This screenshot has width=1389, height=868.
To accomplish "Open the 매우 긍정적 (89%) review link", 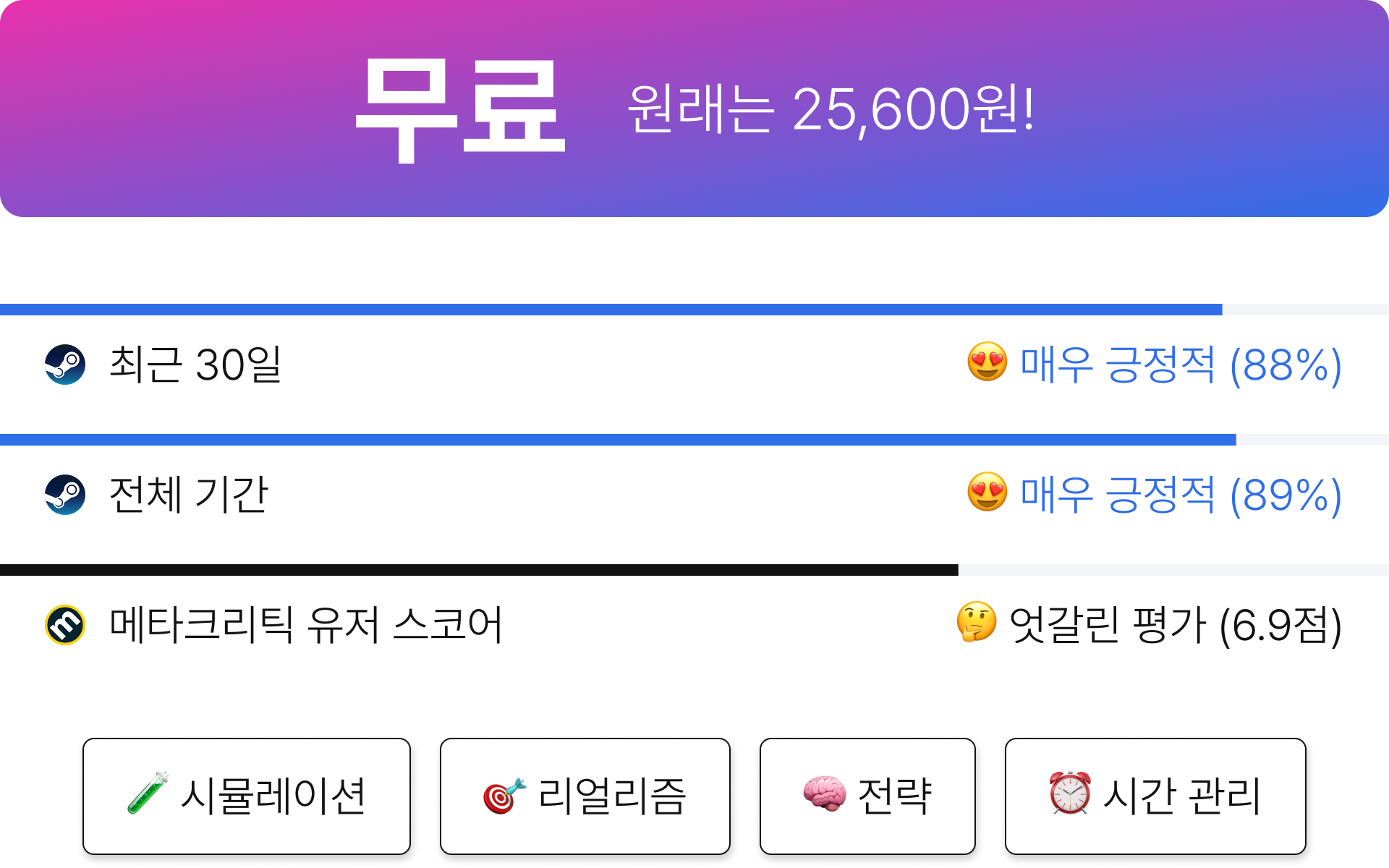I will (x=1181, y=495).
